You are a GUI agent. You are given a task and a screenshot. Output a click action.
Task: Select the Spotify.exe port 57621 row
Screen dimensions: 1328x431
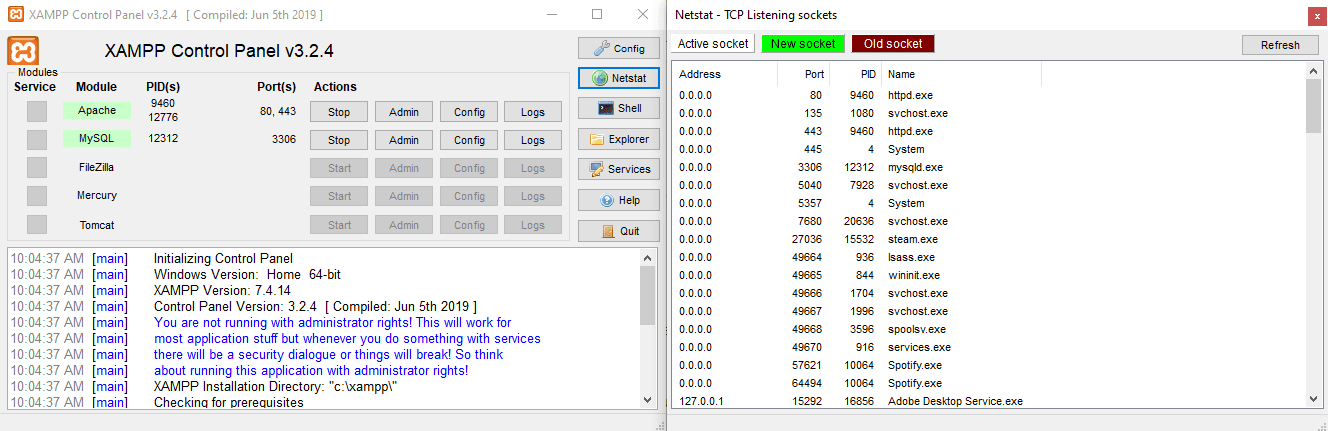click(989, 365)
